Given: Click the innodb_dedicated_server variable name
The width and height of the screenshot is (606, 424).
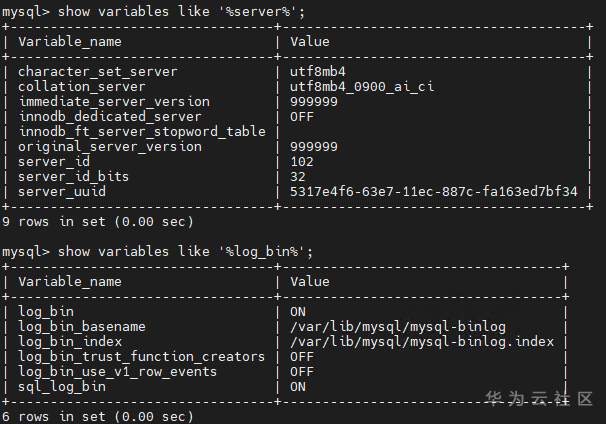Looking at the screenshot, I should click(110, 116).
